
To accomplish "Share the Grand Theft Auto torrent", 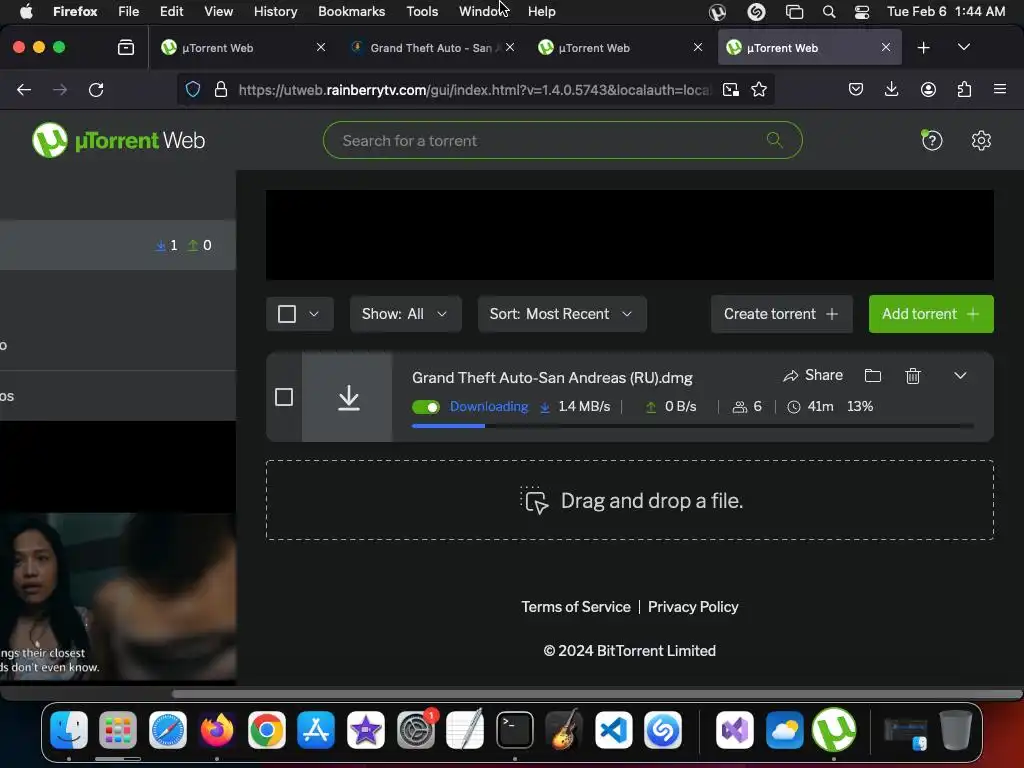I will (x=812, y=376).
